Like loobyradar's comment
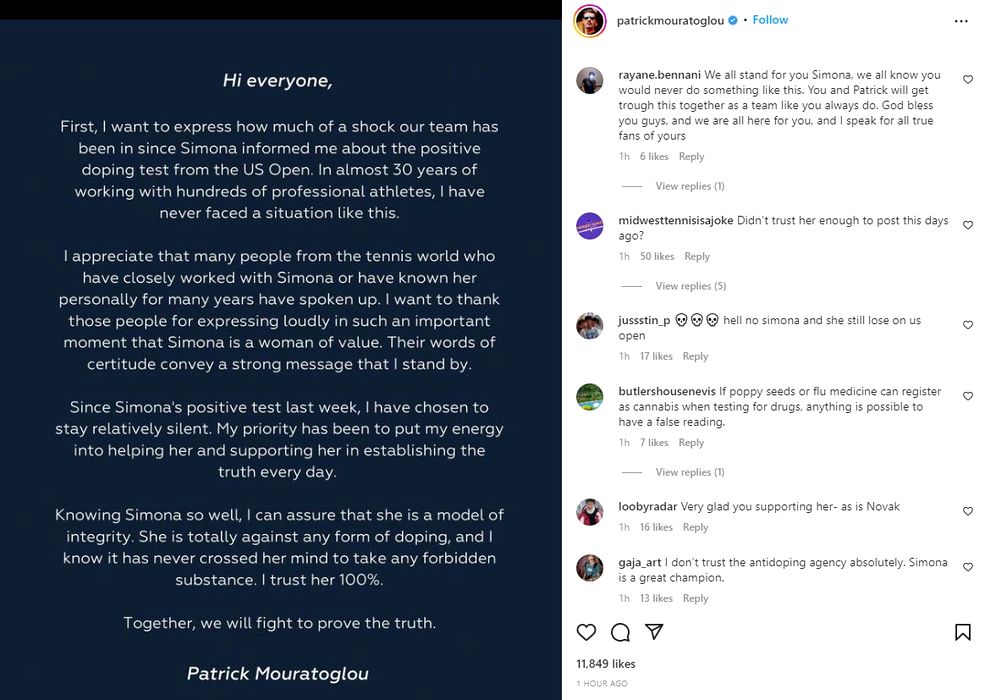Screen dimensions: 985x700 [x=967, y=511]
